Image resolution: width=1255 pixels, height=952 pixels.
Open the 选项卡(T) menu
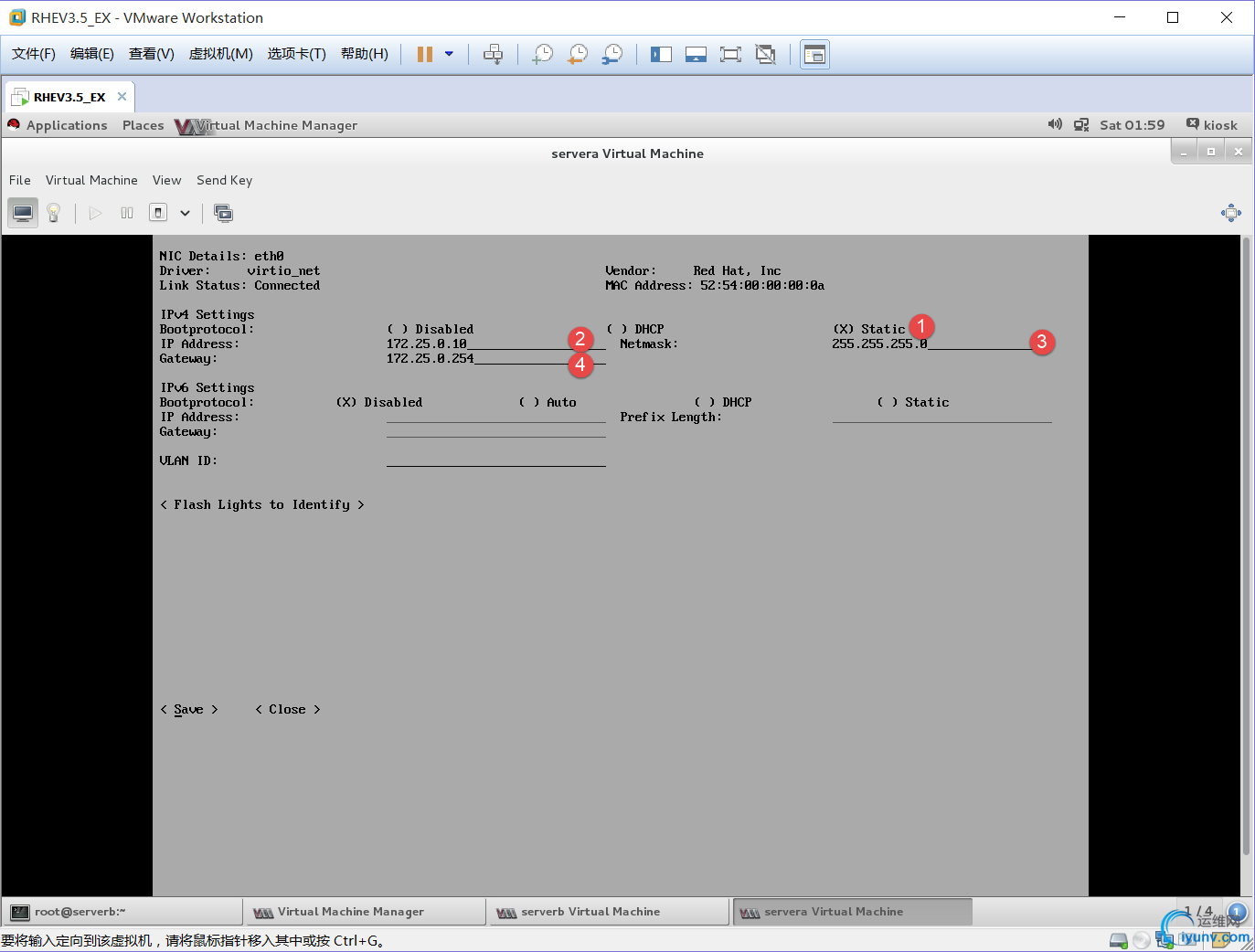pos(297,54)
